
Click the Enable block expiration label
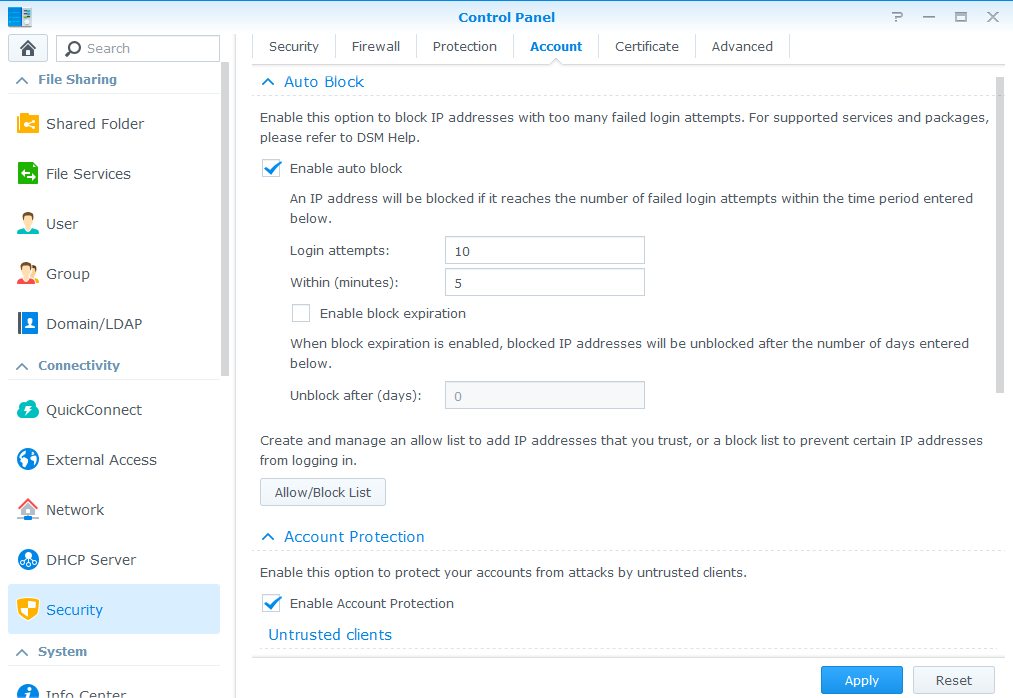pos(393,313)
